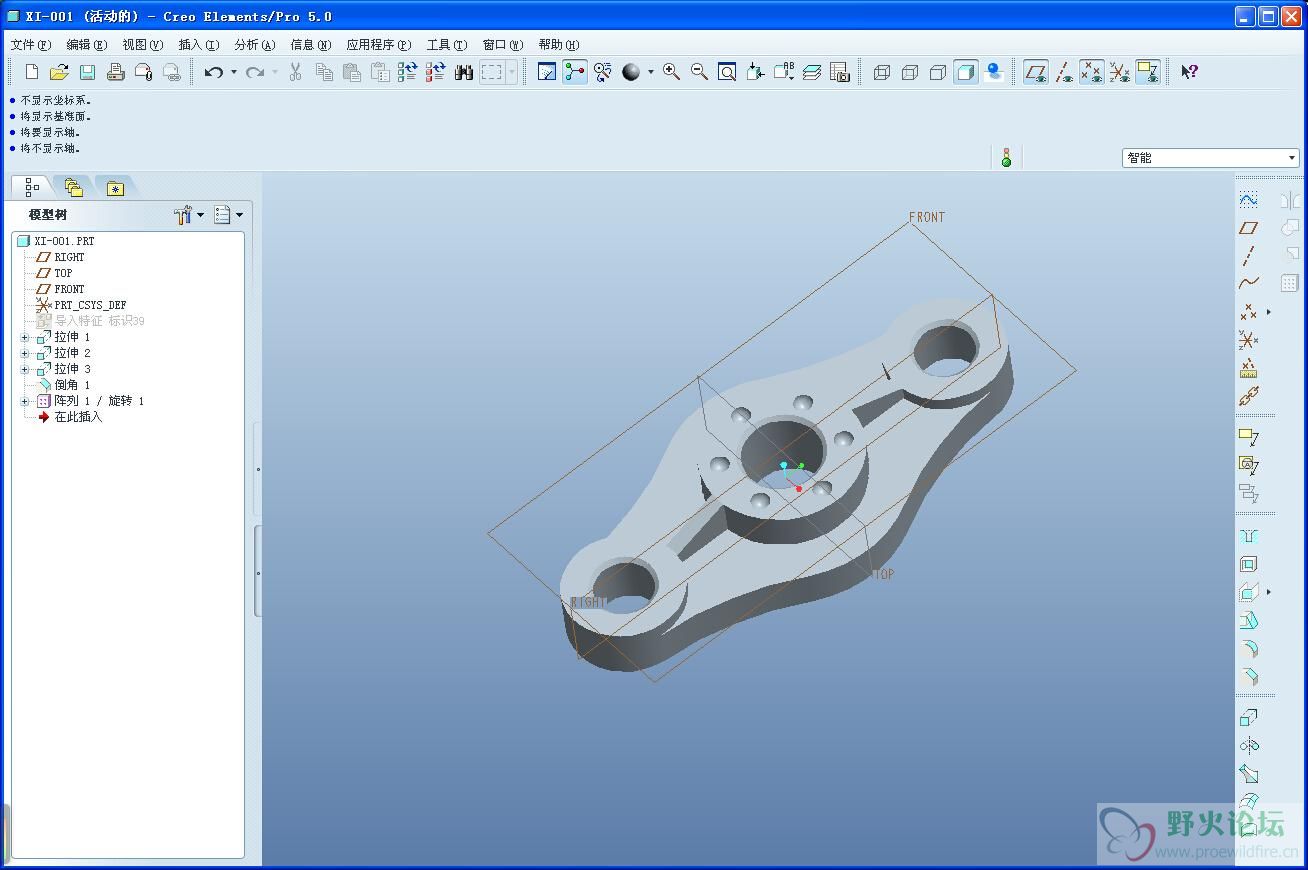Open the Undo history dropdown arrow
This screenshot has width=1308, height=870.
coord(234,72)
